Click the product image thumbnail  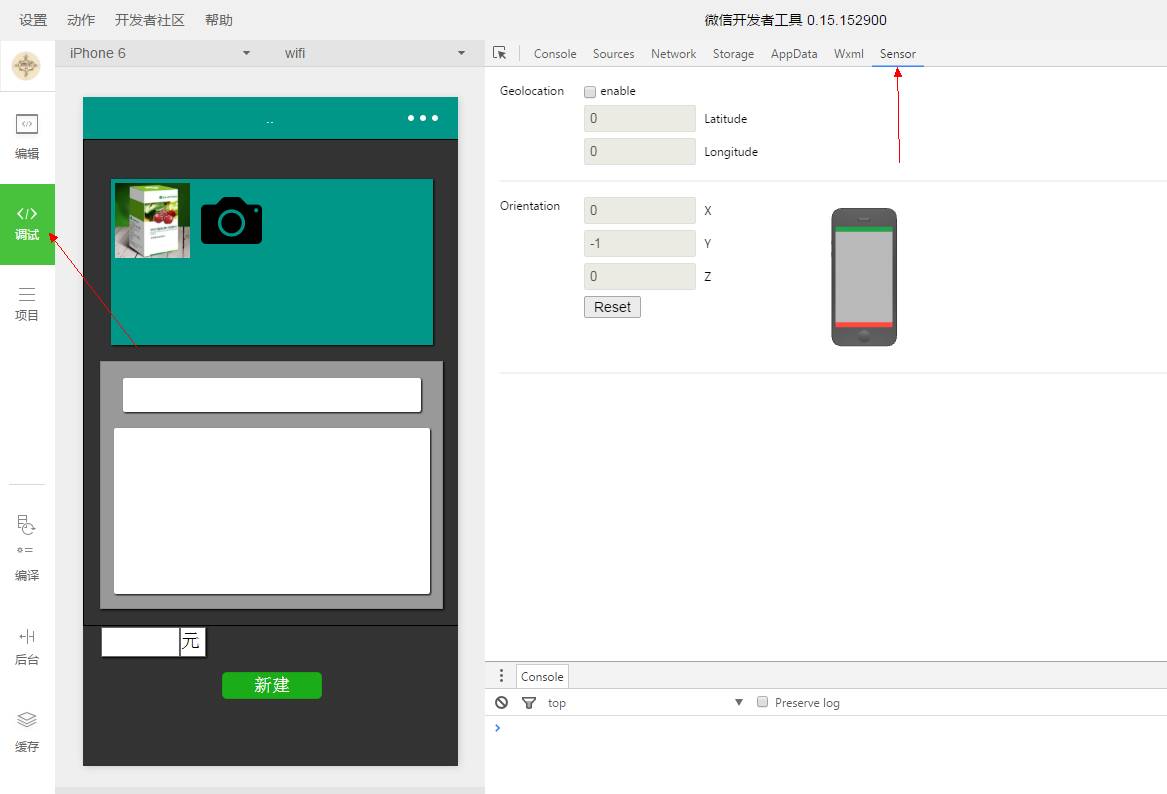152,220
